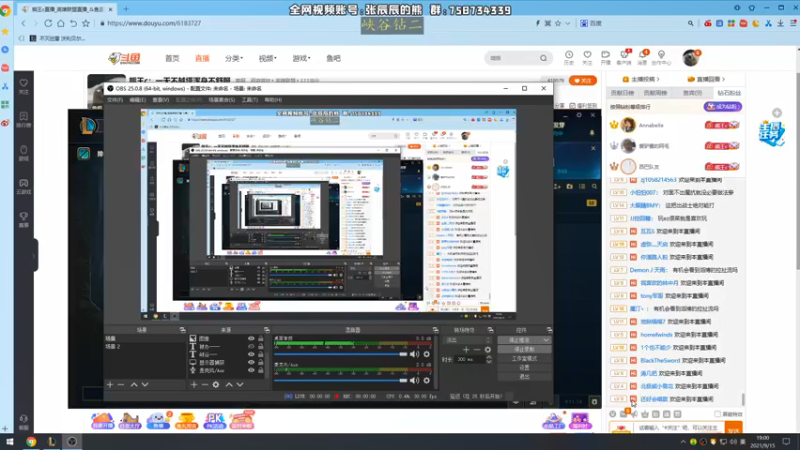Open the transition properties gear icon

(x=488, y=349)
